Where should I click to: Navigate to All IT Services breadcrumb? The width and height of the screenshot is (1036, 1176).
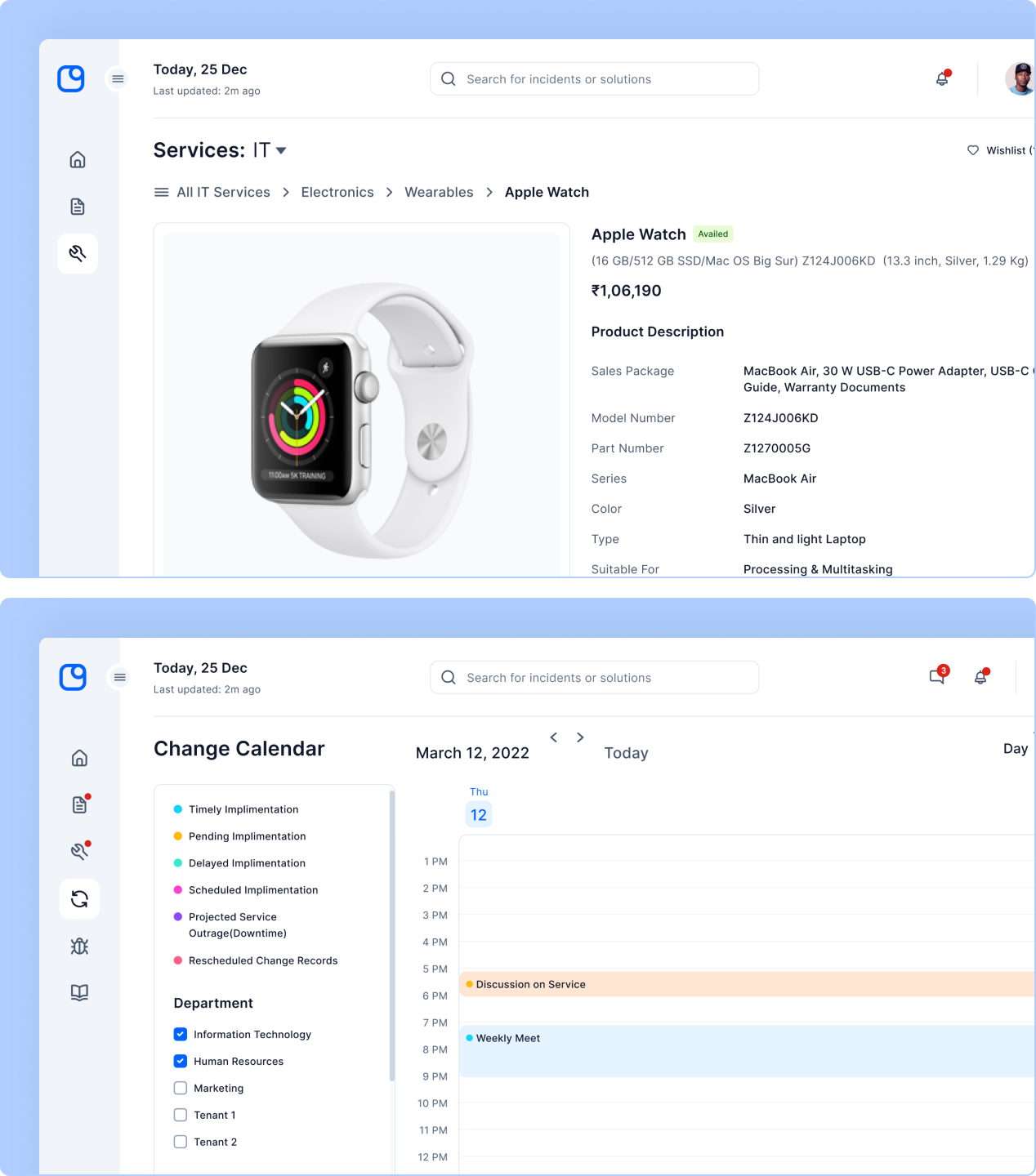[x=223, y=193]
